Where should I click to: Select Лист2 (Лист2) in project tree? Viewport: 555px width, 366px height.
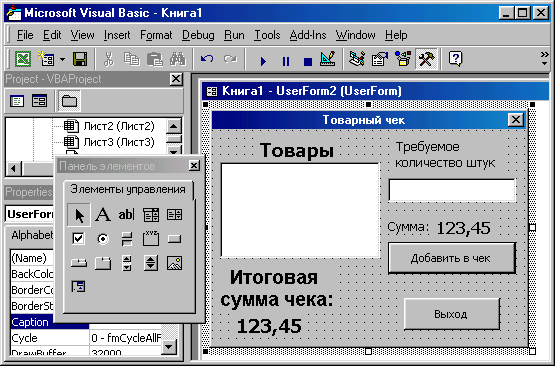coord(119,126)
